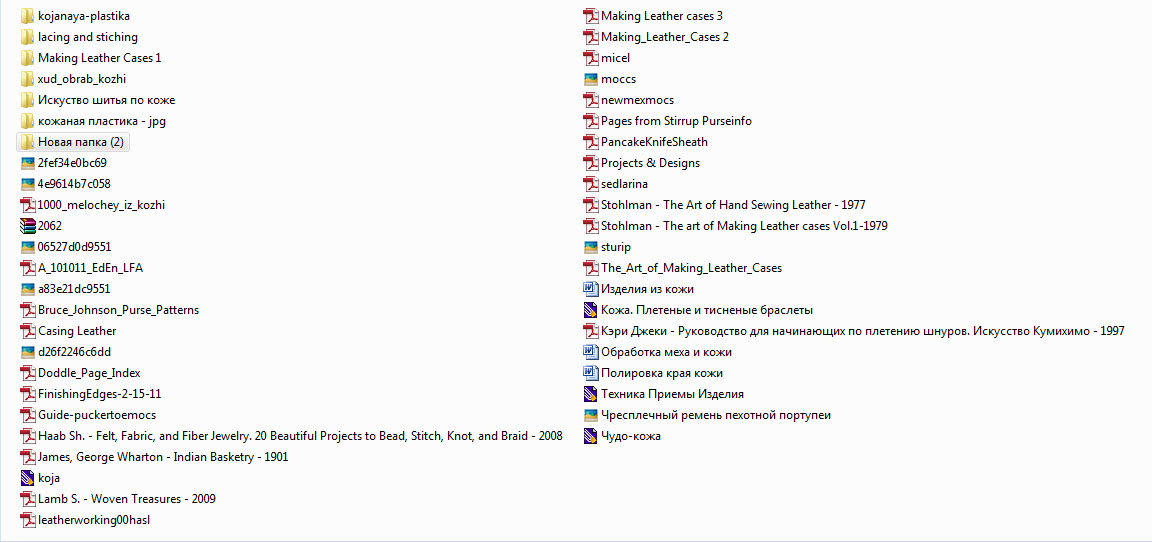Click the DjVu icon of Чудо-кожа
Image resolution: width=1152 pixels, height=542 pixels.
(590, 436)
